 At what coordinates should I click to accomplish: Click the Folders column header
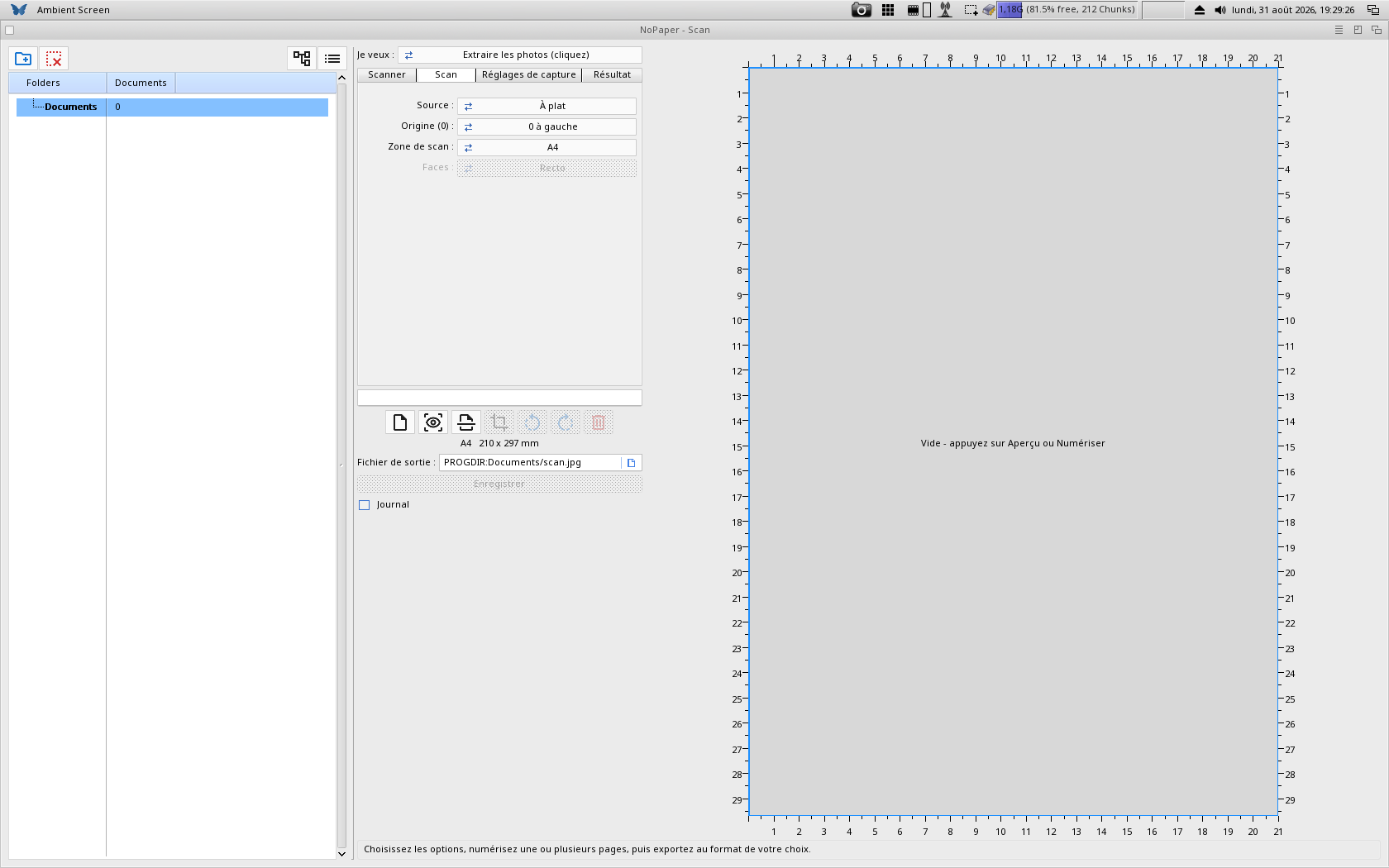[57, 83]
